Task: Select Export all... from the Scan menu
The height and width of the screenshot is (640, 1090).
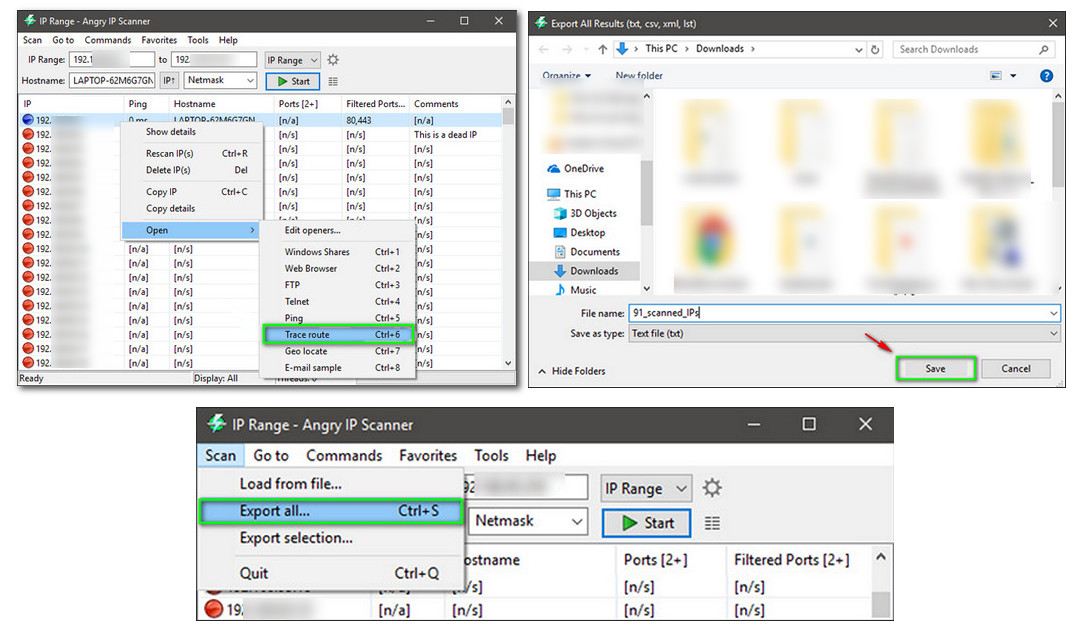Action: tap(275, 511)
